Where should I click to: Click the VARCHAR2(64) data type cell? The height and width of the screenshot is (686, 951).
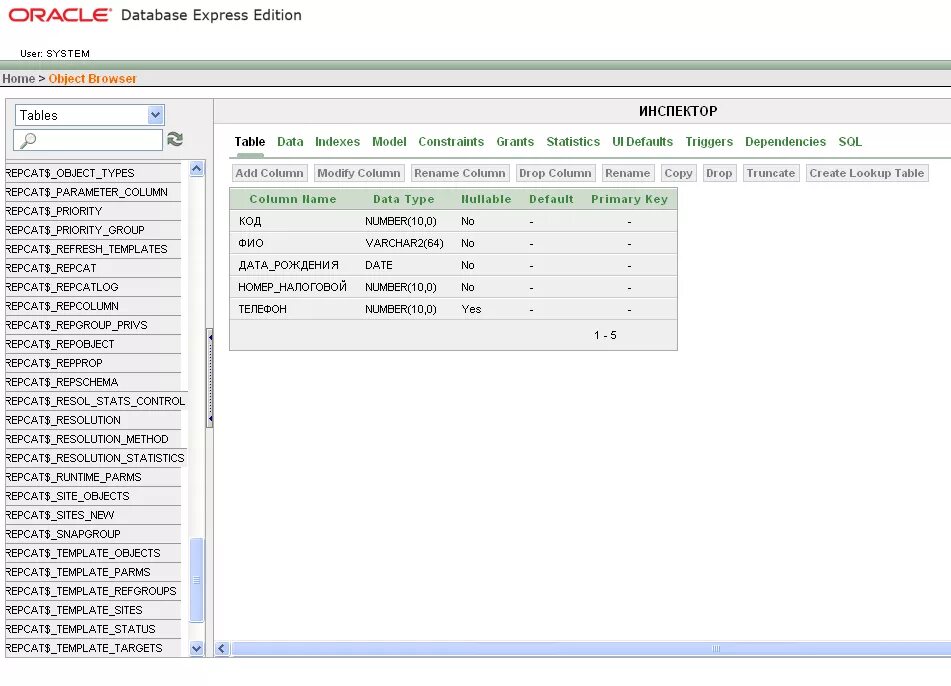tap(404, 243)
